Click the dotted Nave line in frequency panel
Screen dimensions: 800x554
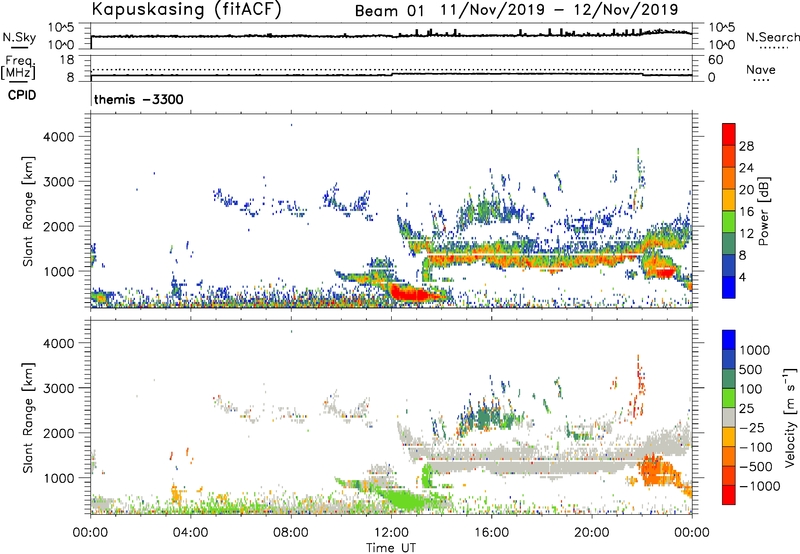(x=391, y=69)
